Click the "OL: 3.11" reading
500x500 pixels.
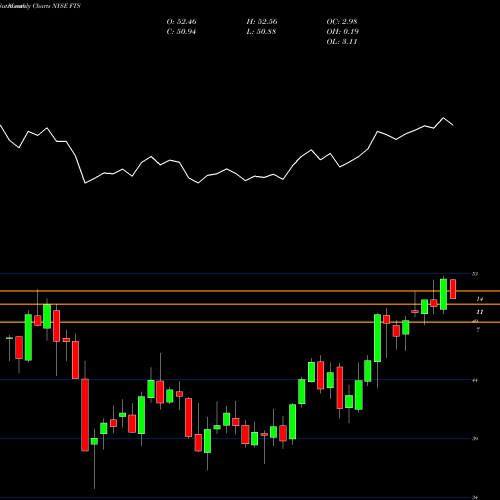point(342,42)
